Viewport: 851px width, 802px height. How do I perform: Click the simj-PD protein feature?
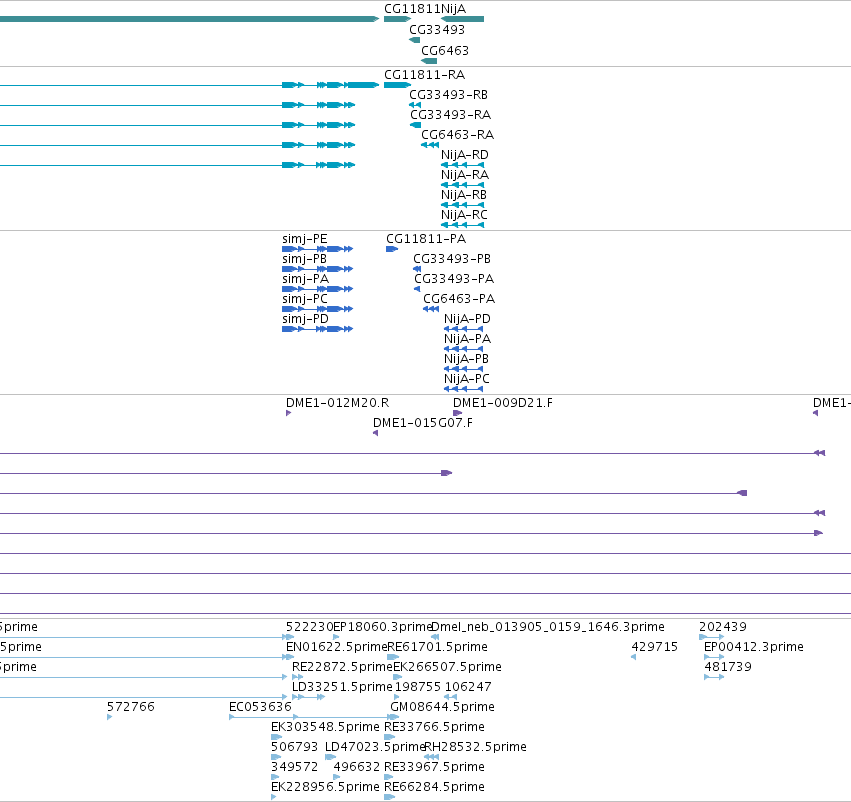[x=317, y=329]
